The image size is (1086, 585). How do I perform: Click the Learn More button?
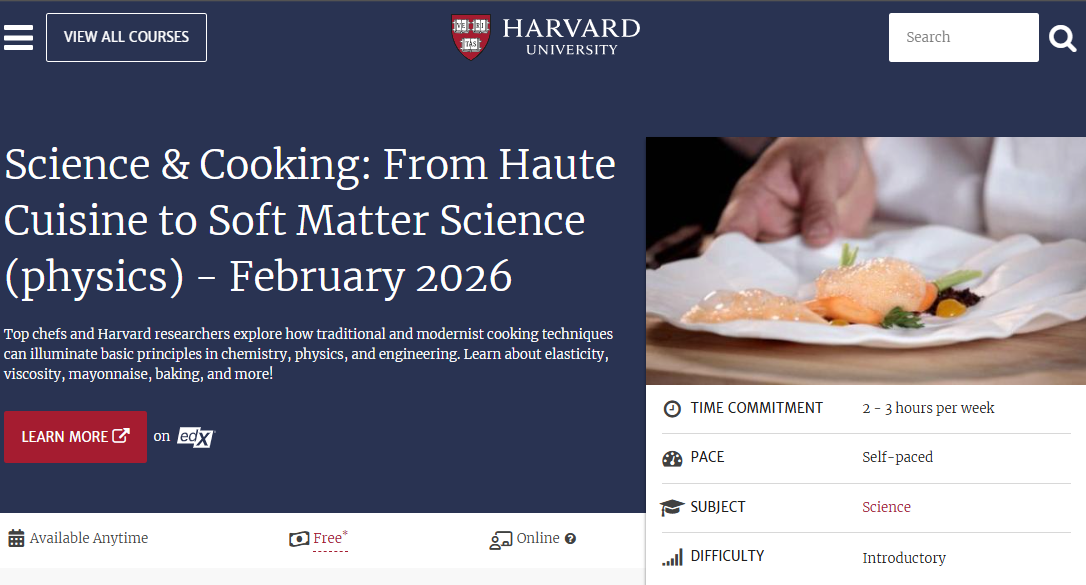pyautogui.click(x=75, y=437)
